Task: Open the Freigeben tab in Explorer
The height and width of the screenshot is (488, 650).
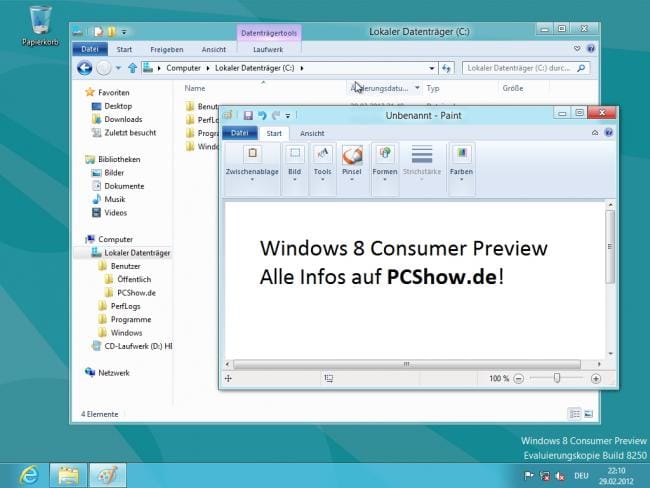Action: (167, 49)
